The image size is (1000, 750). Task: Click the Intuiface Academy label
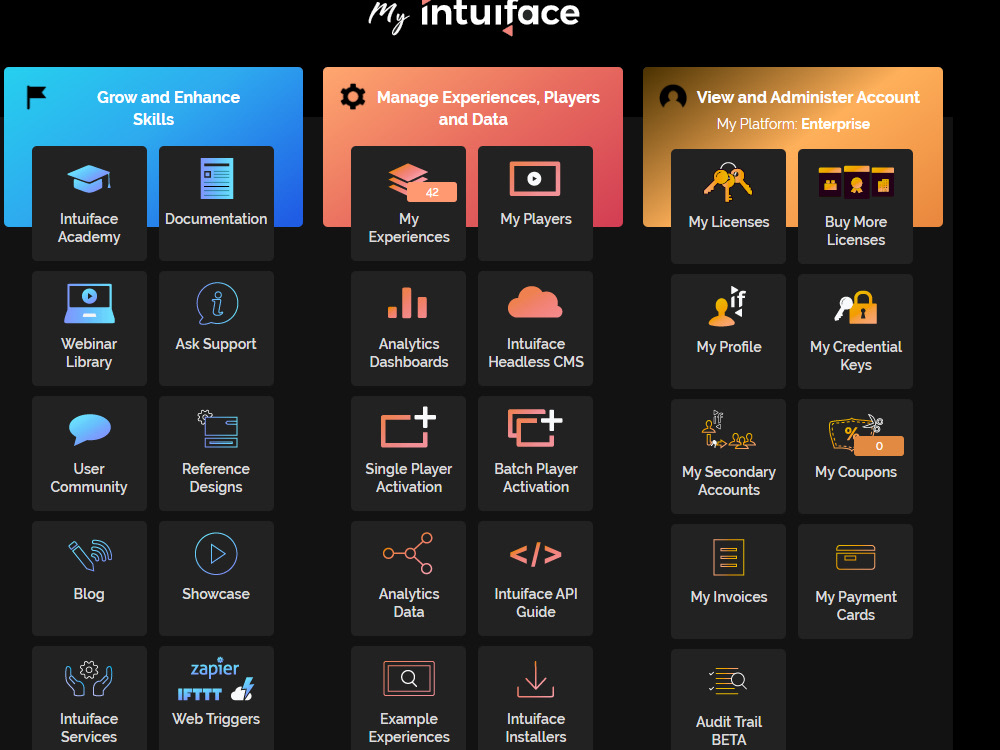[x=89, y=228]
